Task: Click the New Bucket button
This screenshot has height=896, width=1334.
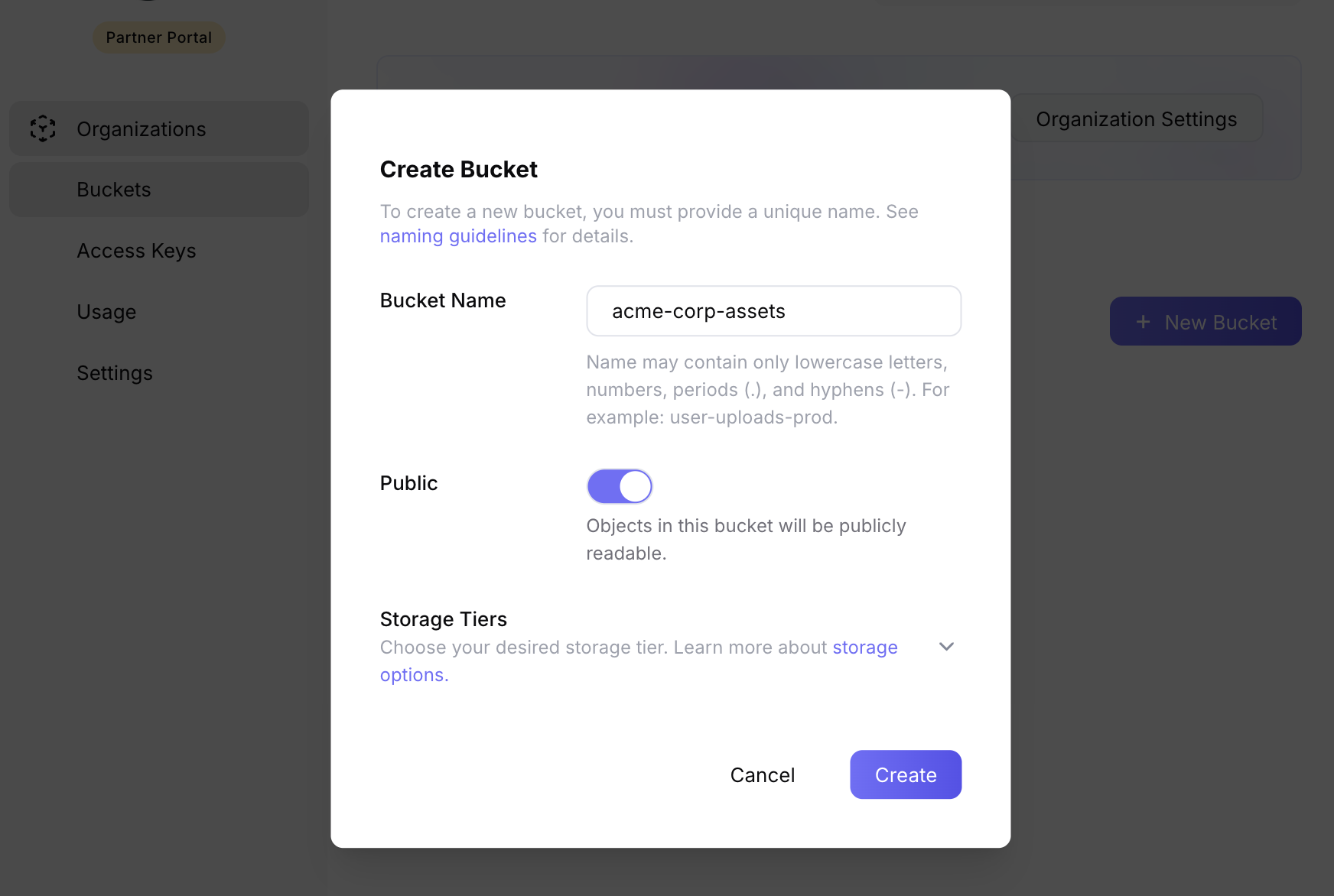Action: pos(1205,322)
